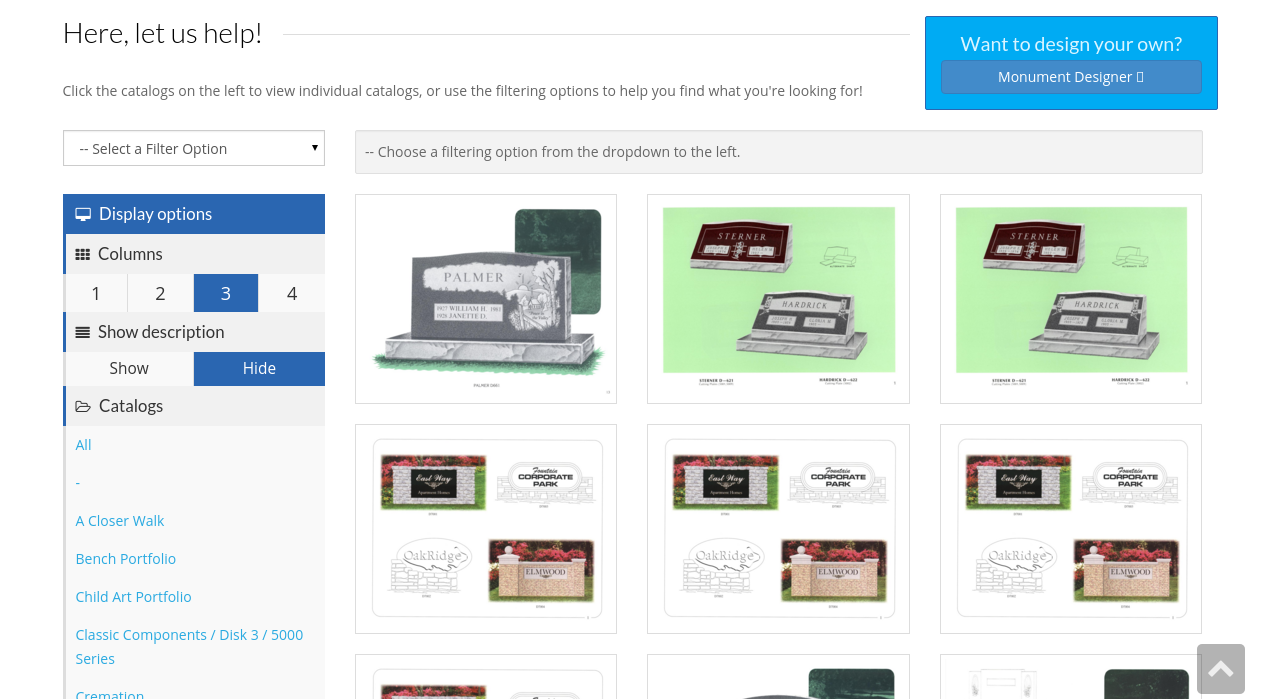Click the Columns grid icon
This screenshot has width=1265, height=699.
click(x=83, y=254)
